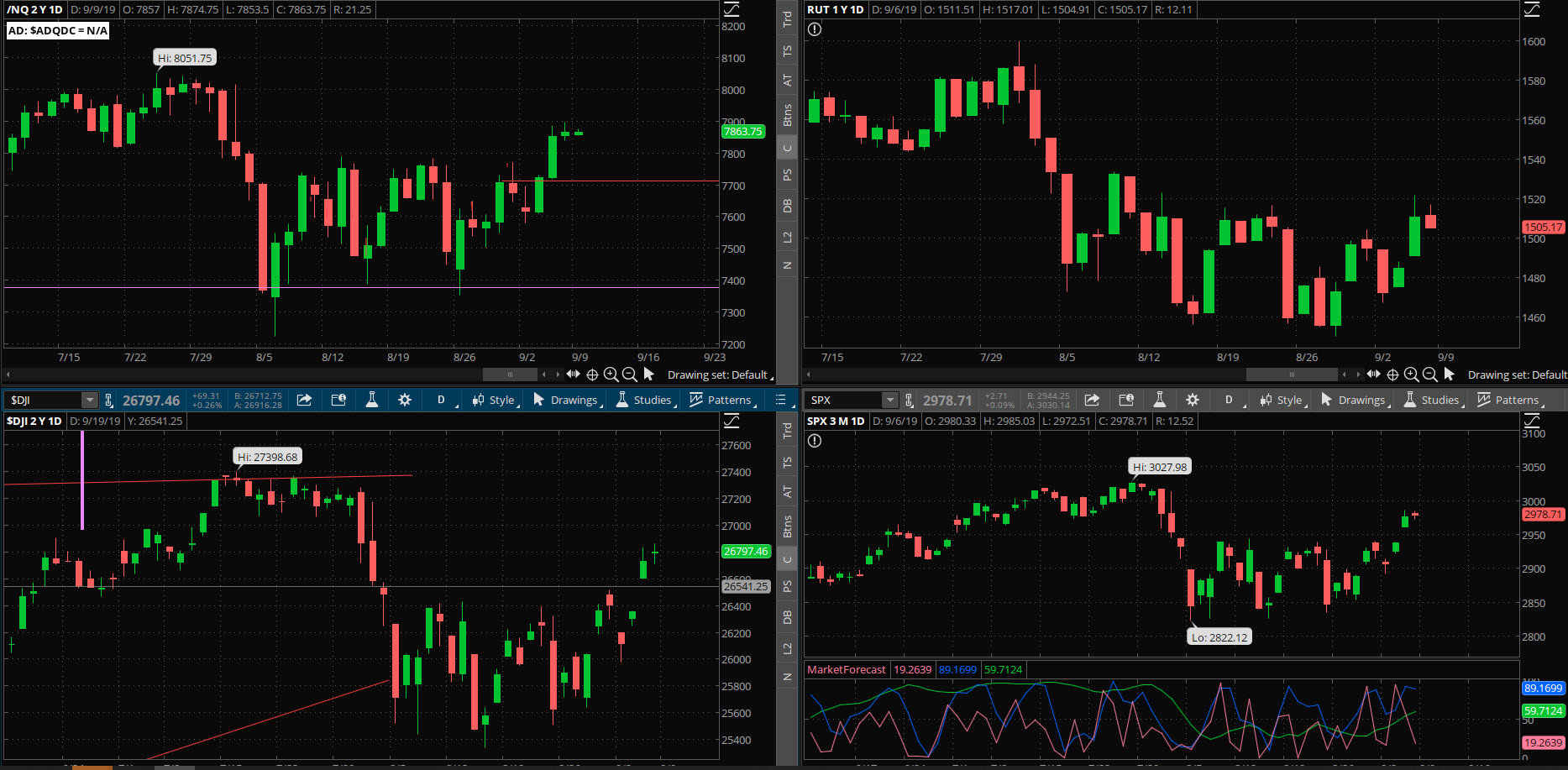Zoom in on the RUT chart
1568x770 pixels.
[x=1412, y=375]
